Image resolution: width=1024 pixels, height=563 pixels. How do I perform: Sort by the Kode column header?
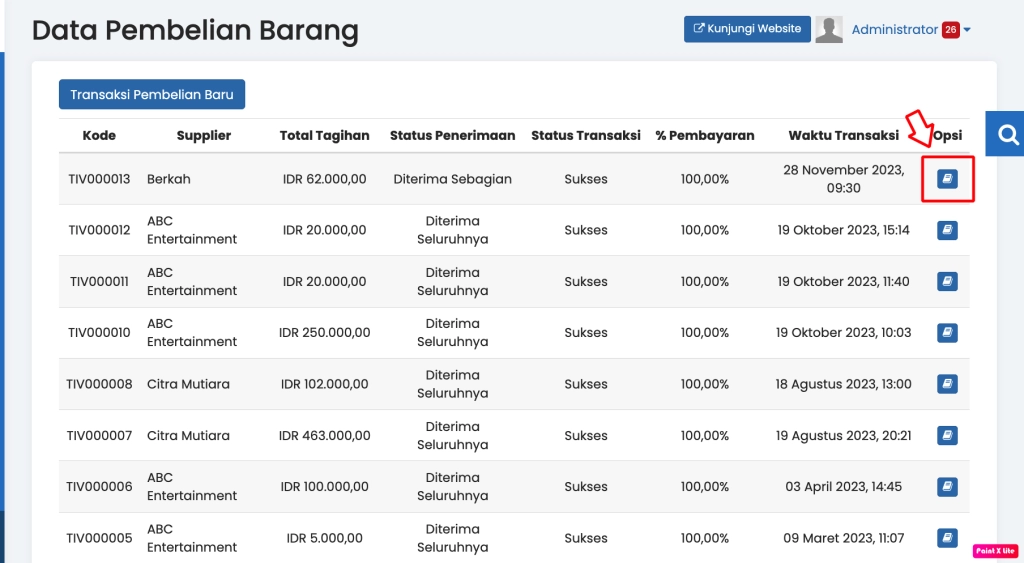pyautogui.click(x=99, y=136)
